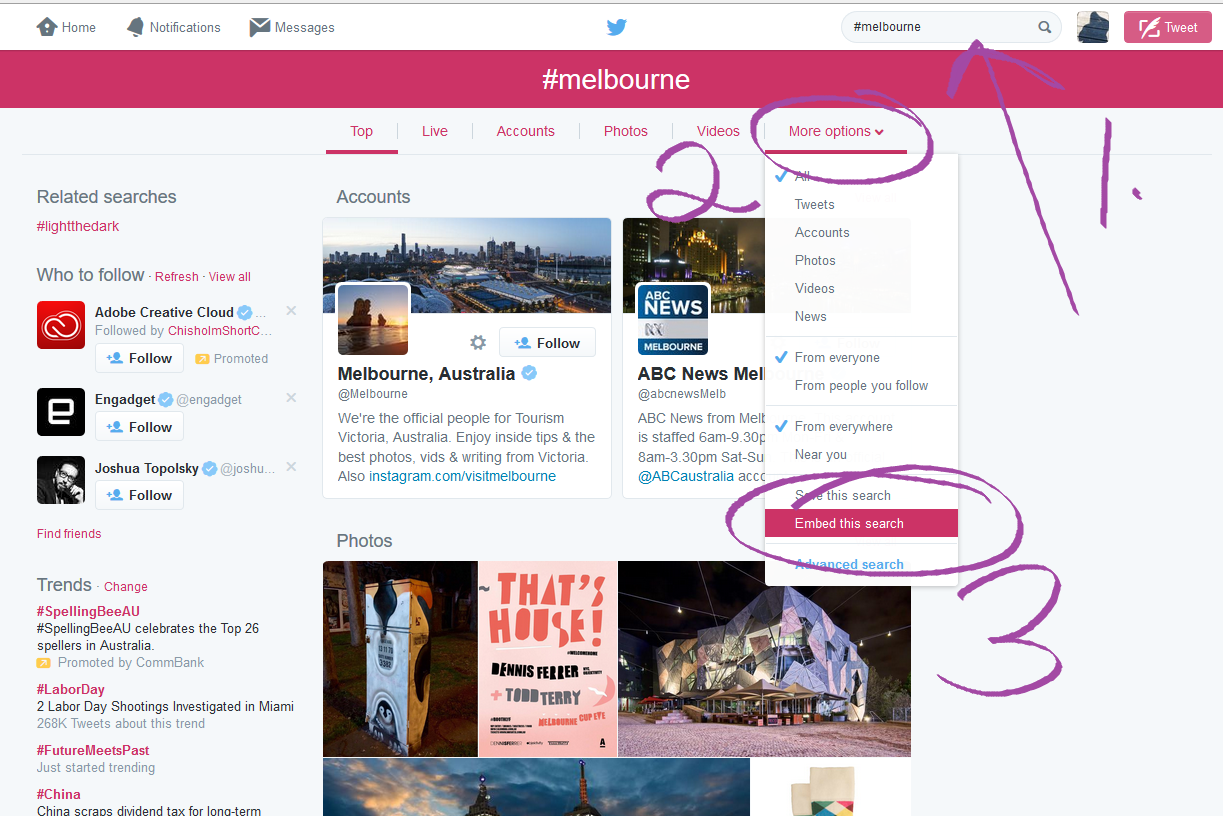Image resolution: width=1223 pixels, height=816 pixels.
Task: Refresh Who to follow suggestions
Action: click(x=177, y=277)
